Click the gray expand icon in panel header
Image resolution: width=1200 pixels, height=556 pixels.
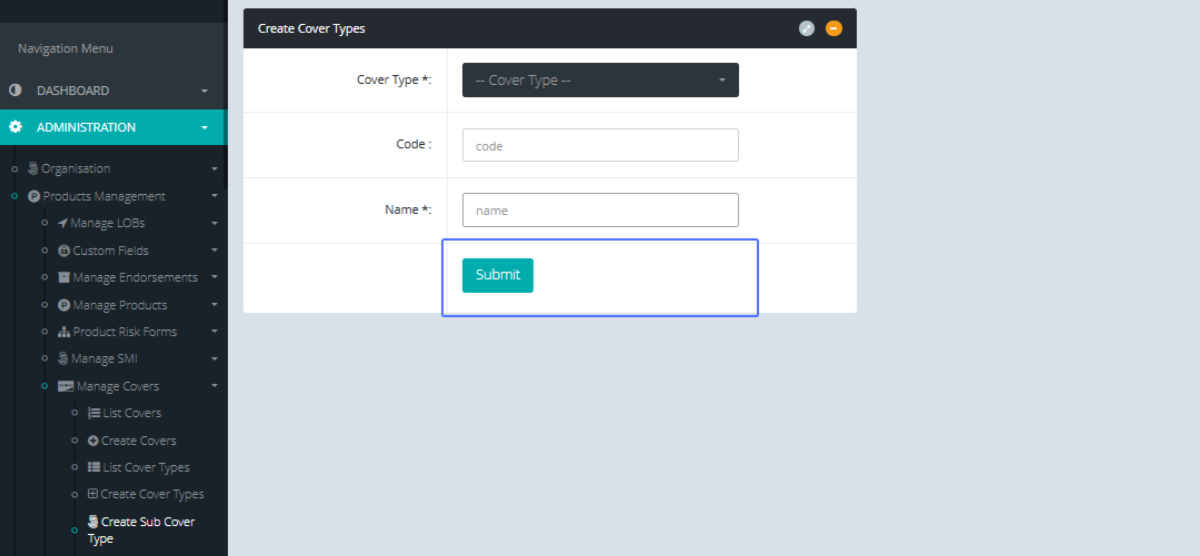tap(807, 28)
